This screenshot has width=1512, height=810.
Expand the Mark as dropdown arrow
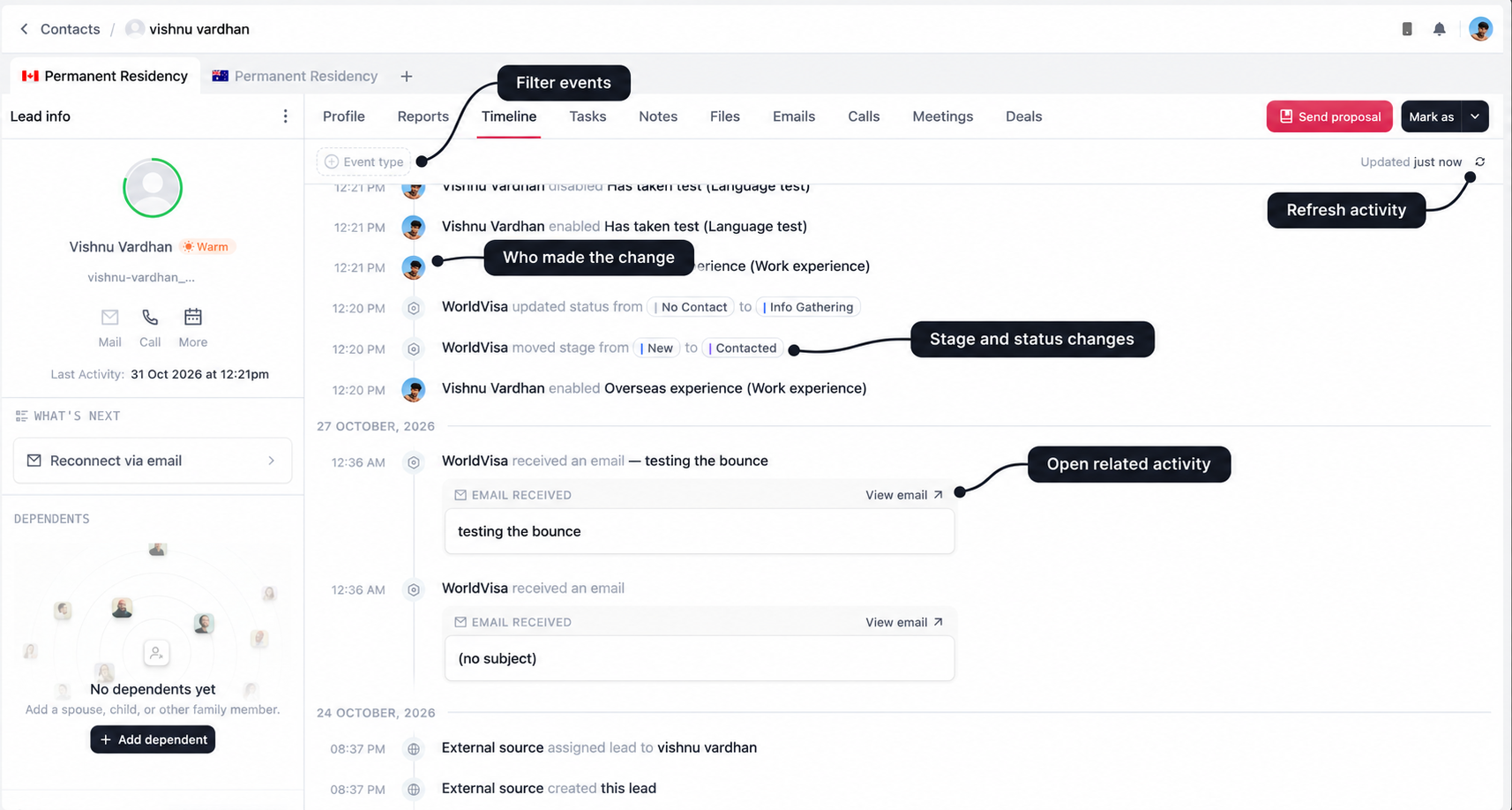pyautogui.click(x=1475, y=116)
